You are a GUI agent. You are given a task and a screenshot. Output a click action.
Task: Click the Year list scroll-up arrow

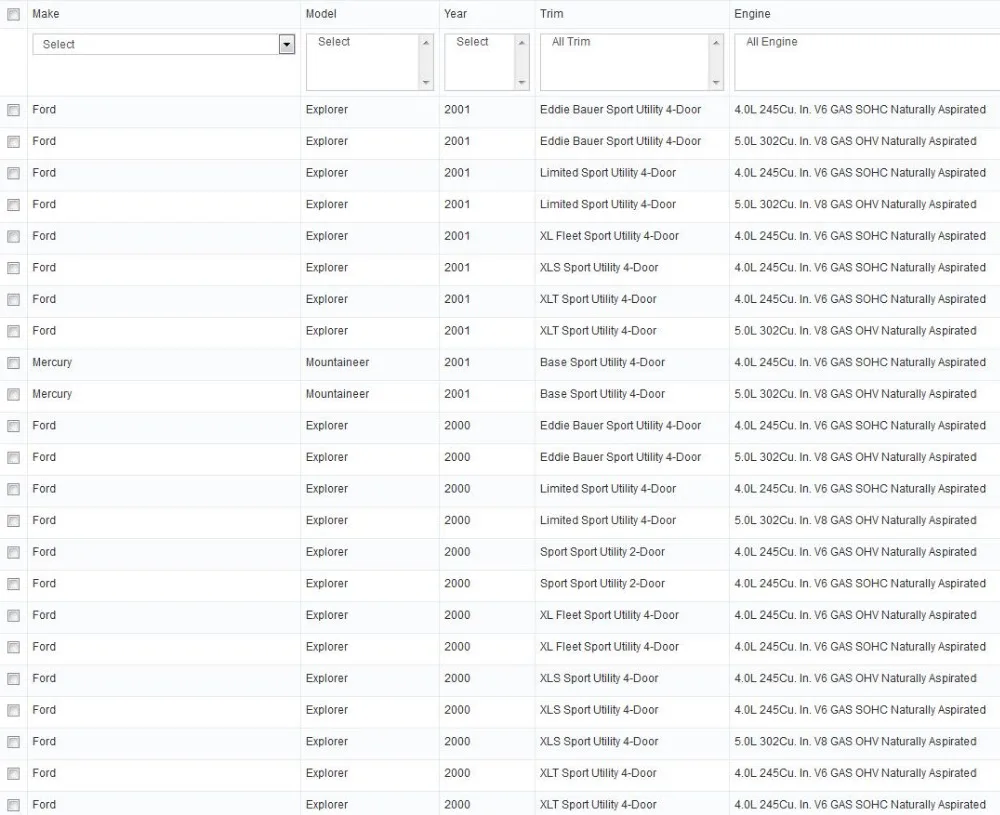pos(522,42)
